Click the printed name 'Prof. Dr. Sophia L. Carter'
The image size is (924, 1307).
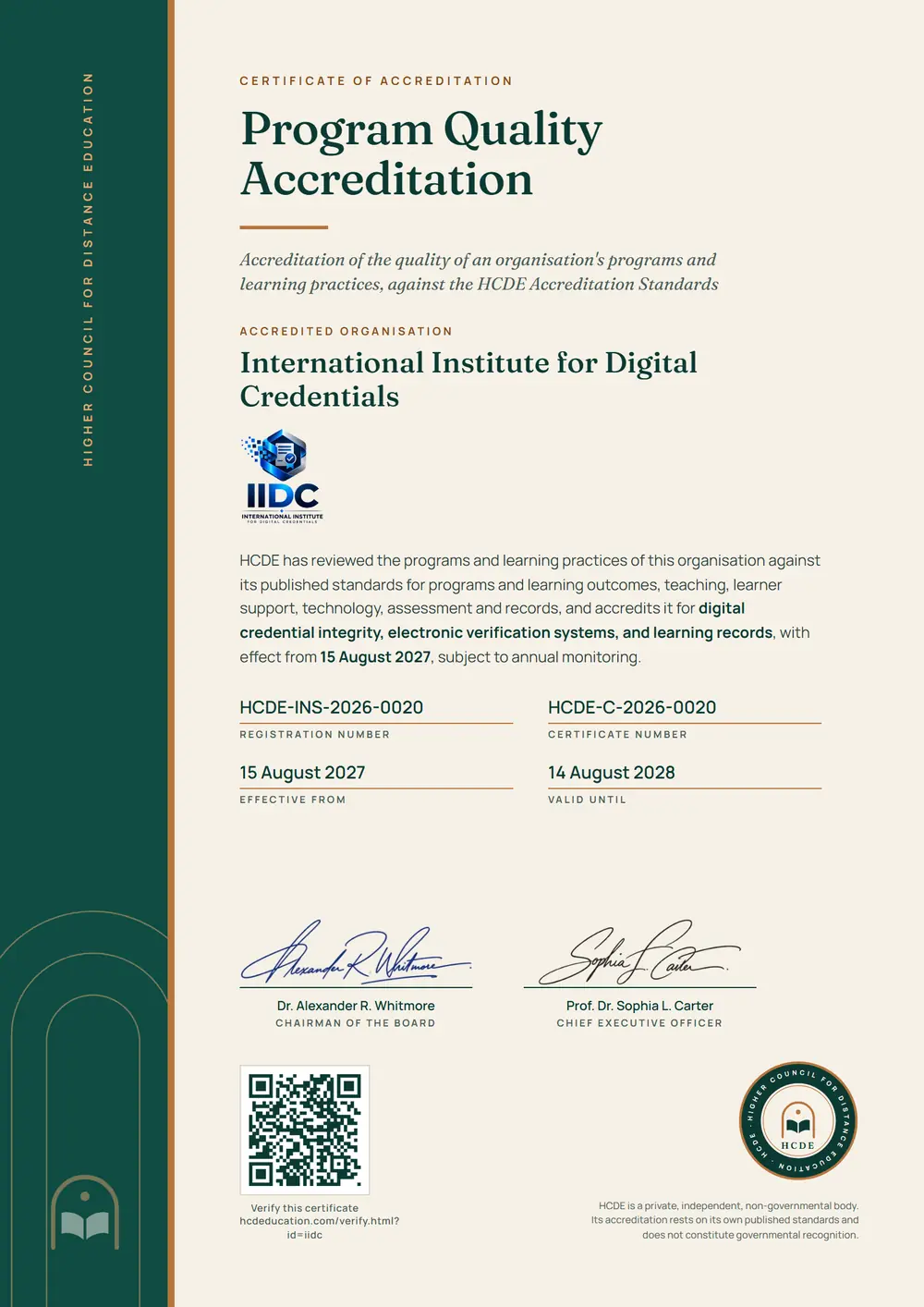639,1006
